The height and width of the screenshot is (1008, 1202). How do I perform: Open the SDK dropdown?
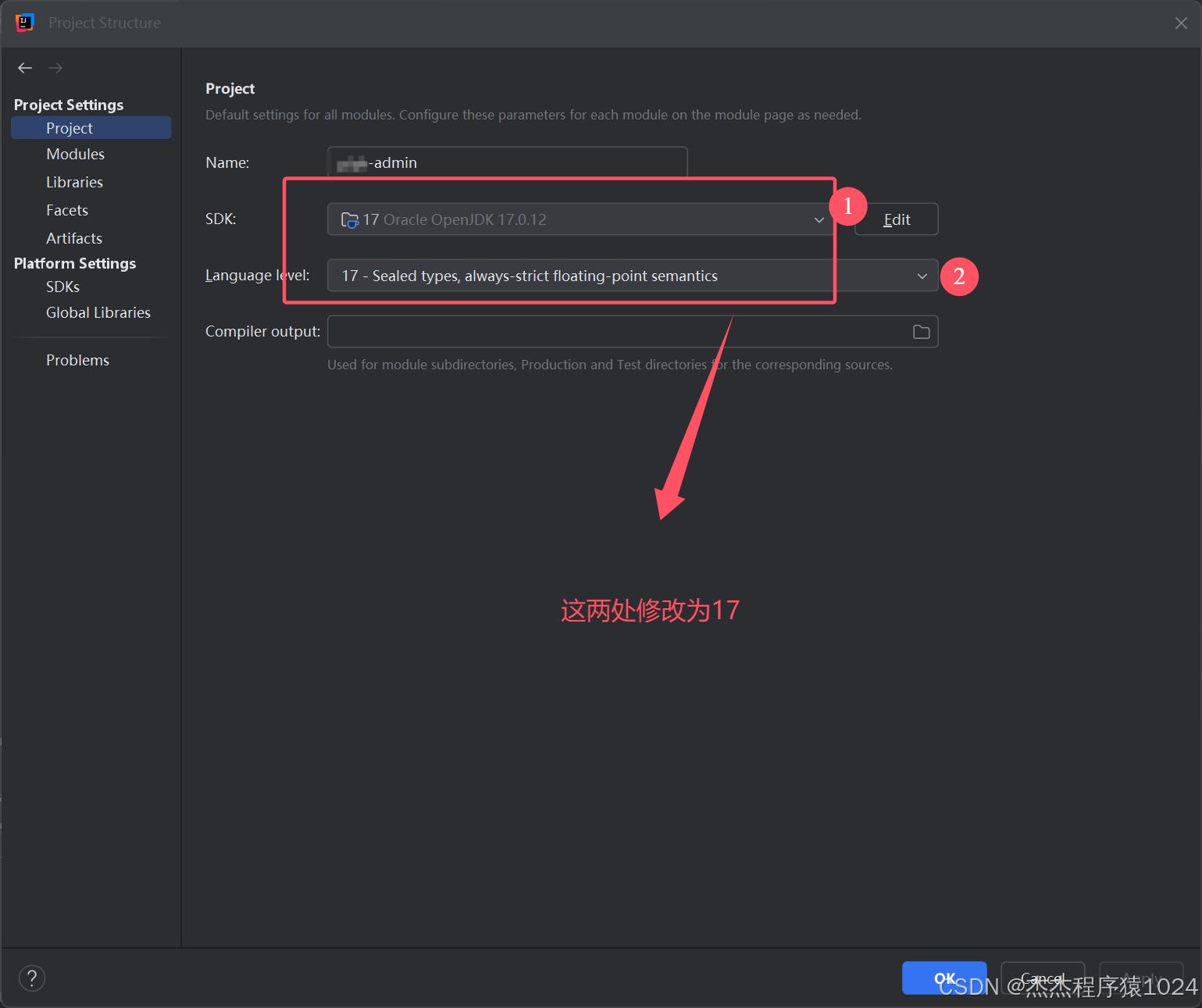[818, 219]
